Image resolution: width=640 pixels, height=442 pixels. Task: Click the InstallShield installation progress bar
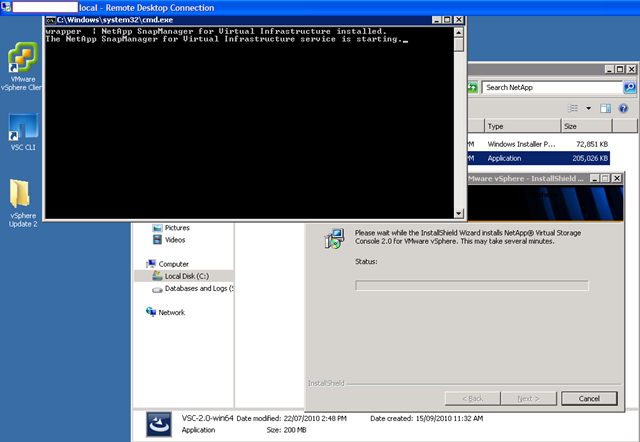pyautogui.click(x=472, y=285)
